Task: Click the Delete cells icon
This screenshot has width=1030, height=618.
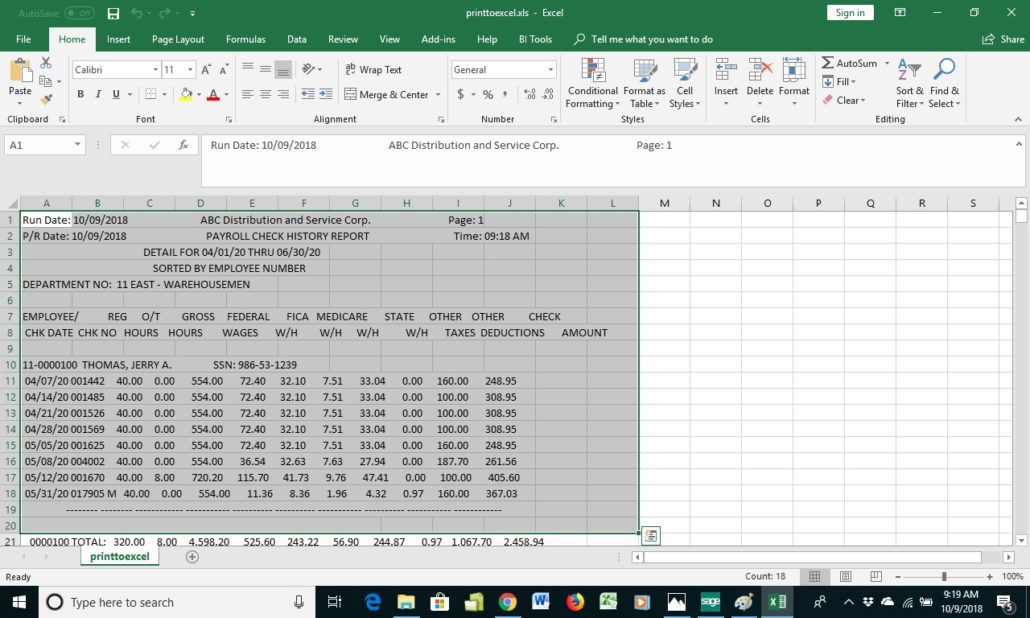Action: (760, 69)
